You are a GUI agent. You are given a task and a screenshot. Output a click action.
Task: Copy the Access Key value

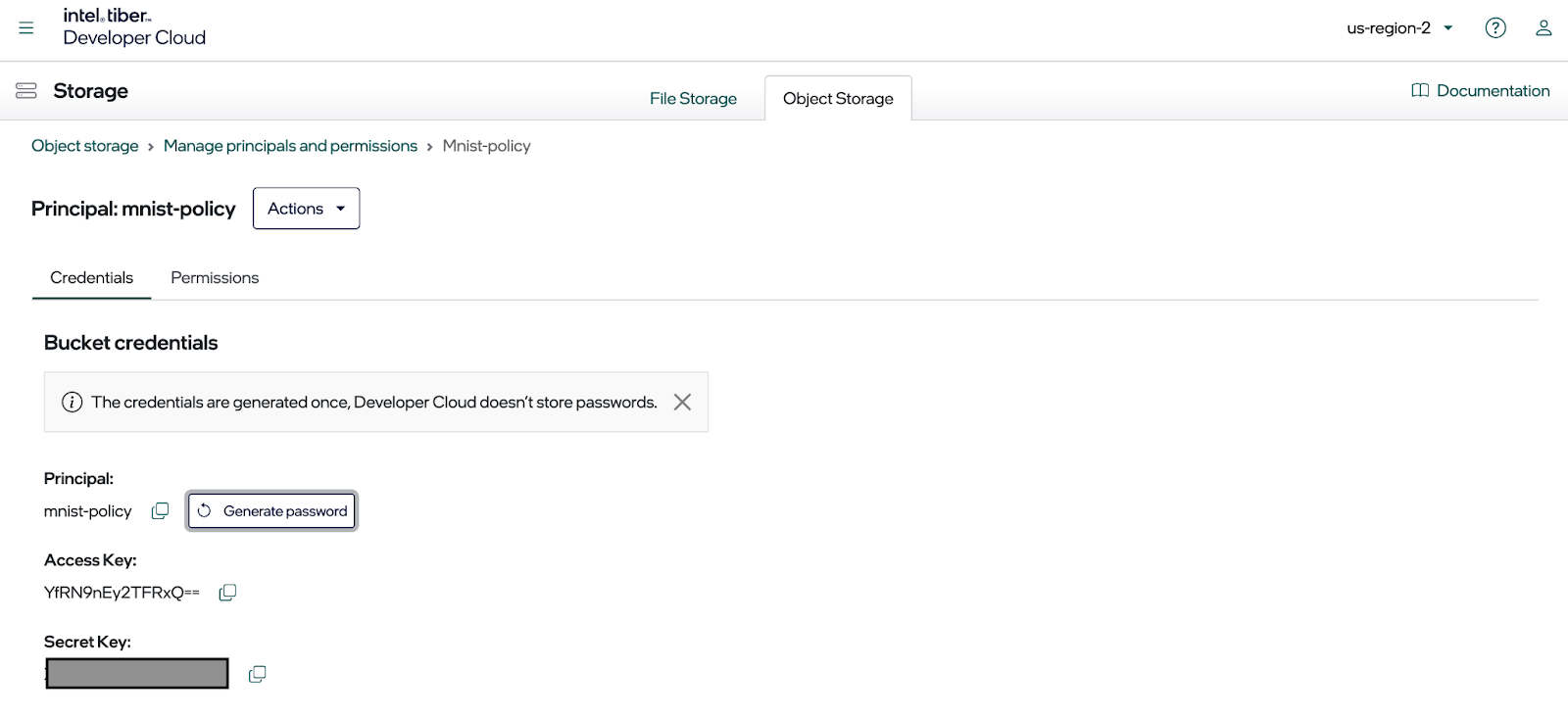click(x=227, y=593)
